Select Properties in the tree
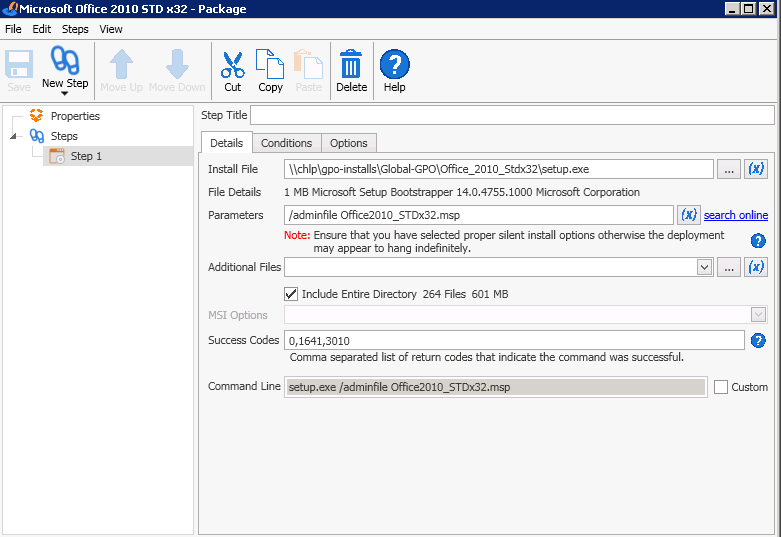The height and width of the screenshot is (537, 781). point(75,116)
